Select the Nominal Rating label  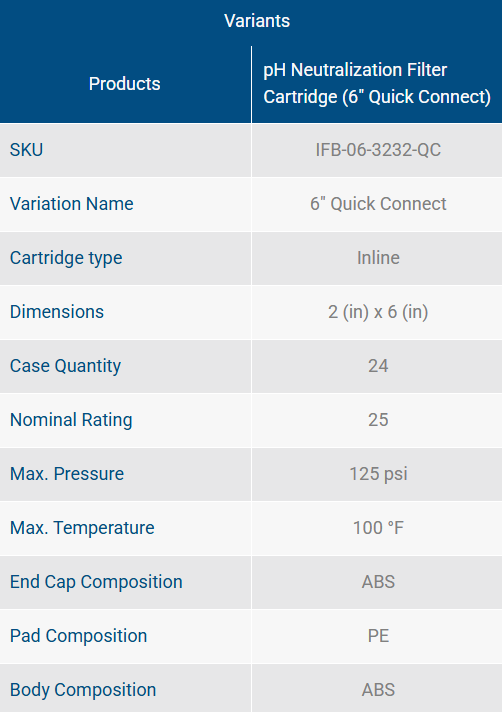(x=71, y=420)
